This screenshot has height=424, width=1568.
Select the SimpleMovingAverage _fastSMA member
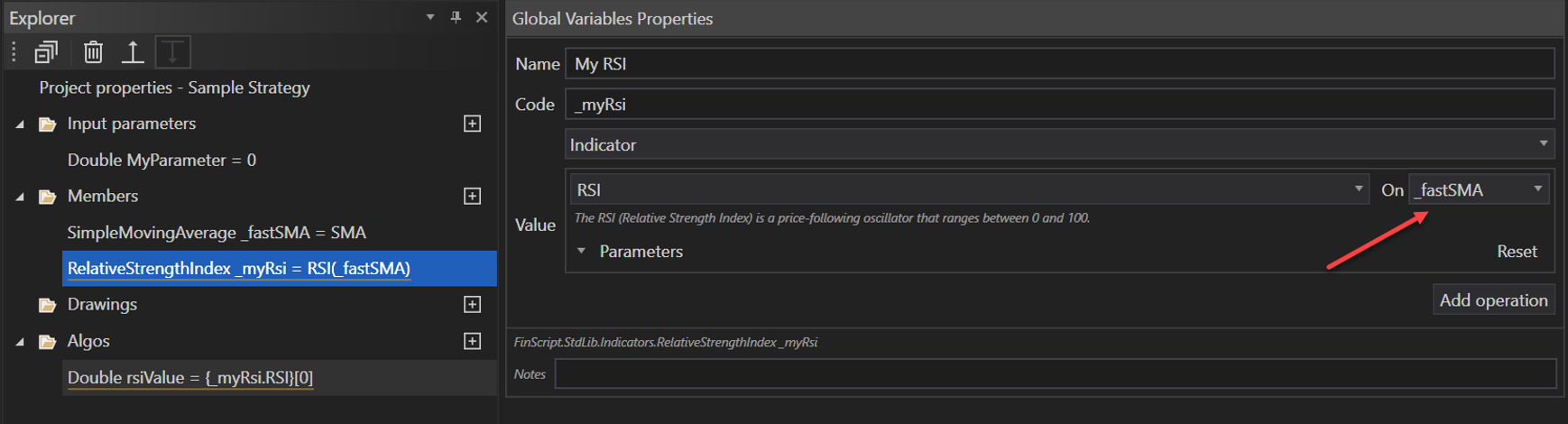pos(217,233)
